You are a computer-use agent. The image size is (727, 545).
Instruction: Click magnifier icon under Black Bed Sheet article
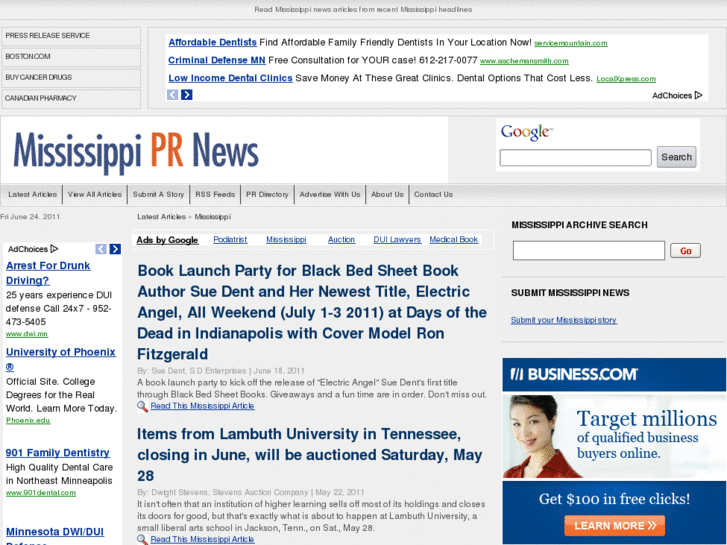[142, 407]
